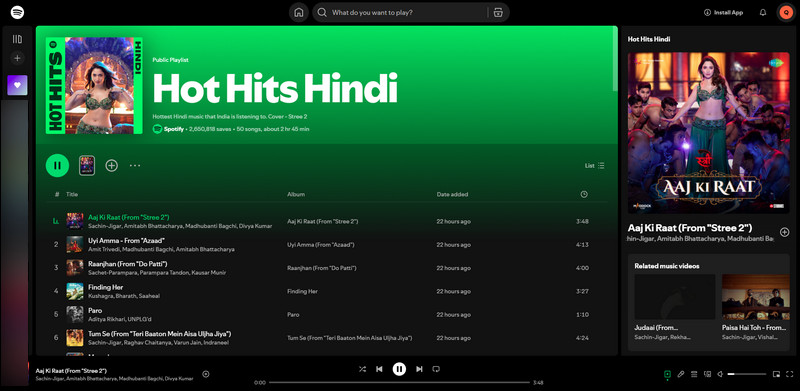The height and width of the screenshot is (391, 800).
Task: Open the Spotify owner link
Action: [x=173, y=129]
